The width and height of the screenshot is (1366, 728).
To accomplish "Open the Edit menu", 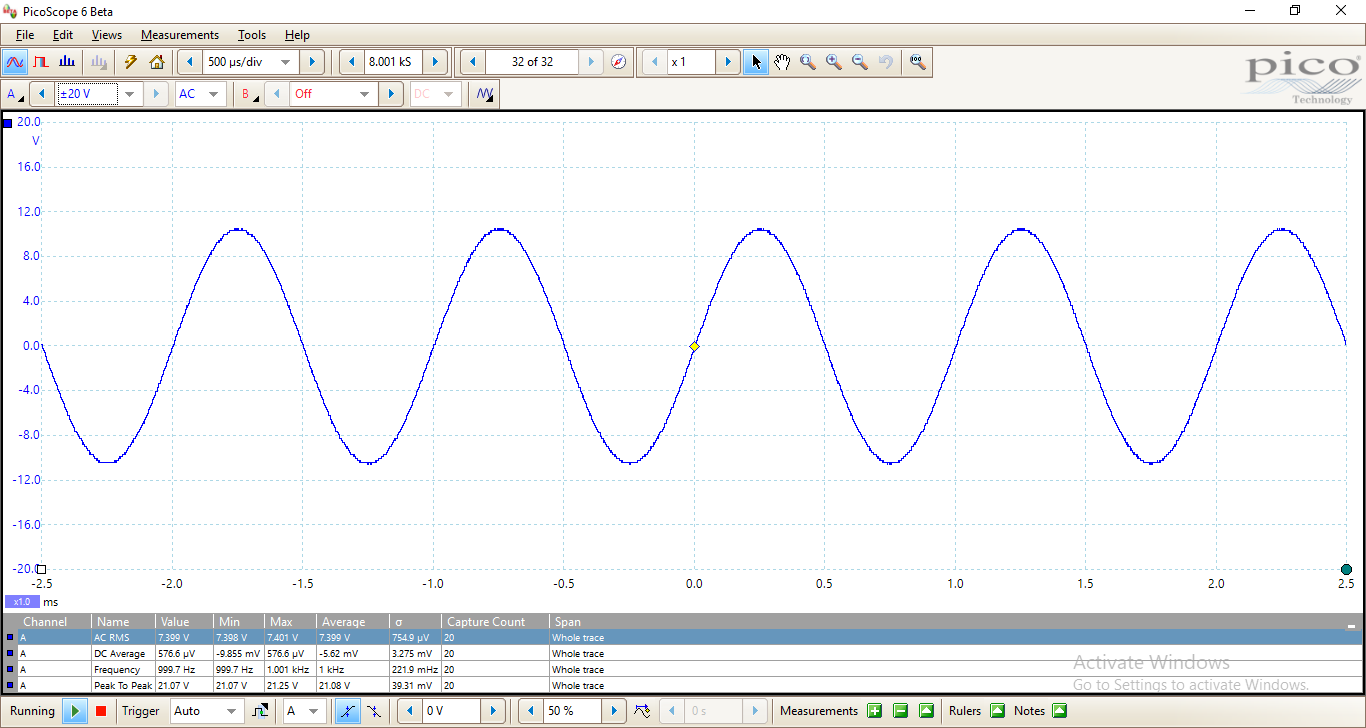I will [63, 35].
